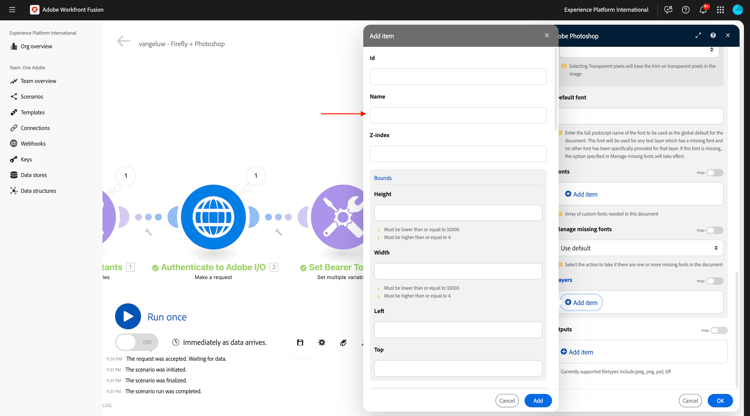This screenshot has width=750, height=416.
Task: Click the Name input field
Action: [x=458, y=115]
